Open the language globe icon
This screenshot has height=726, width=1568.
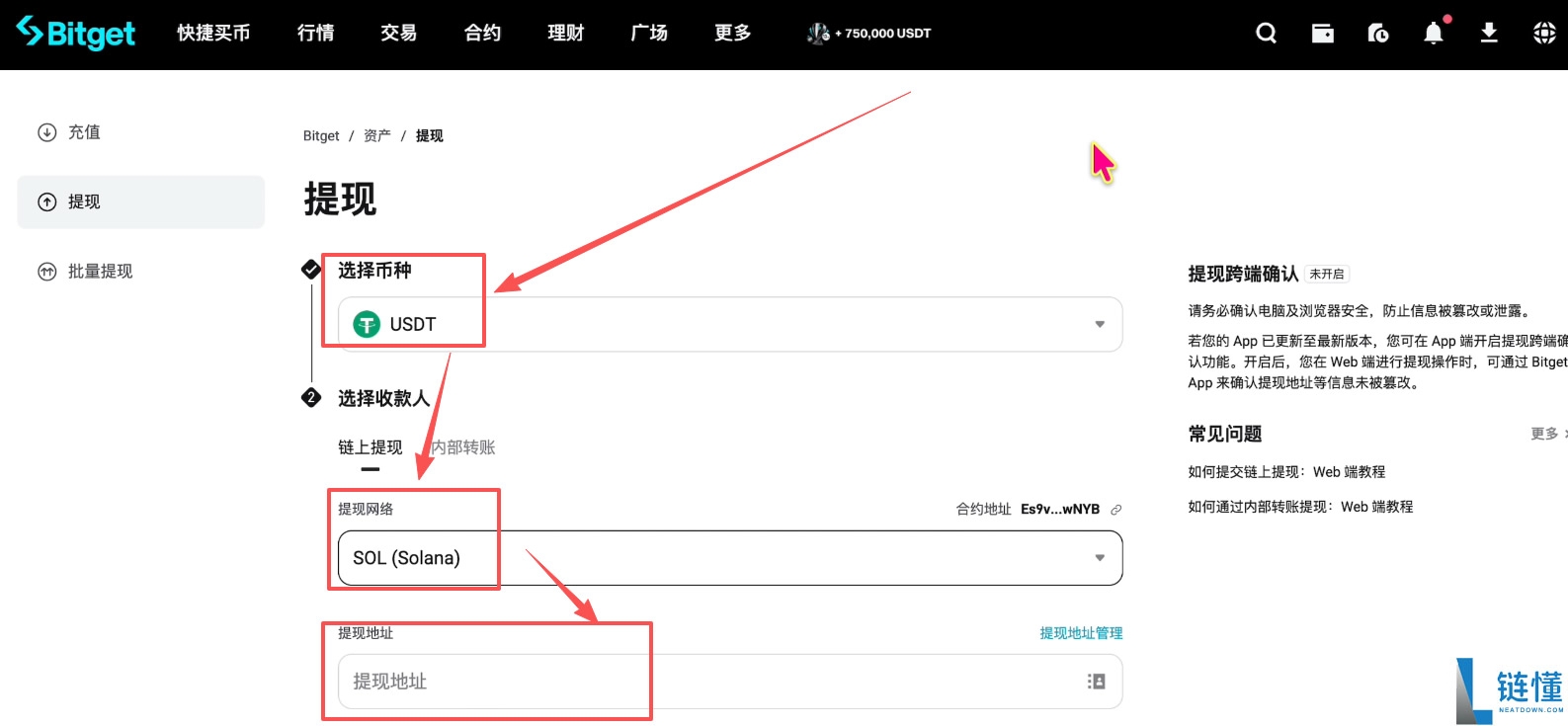[x=1544, y=34]
